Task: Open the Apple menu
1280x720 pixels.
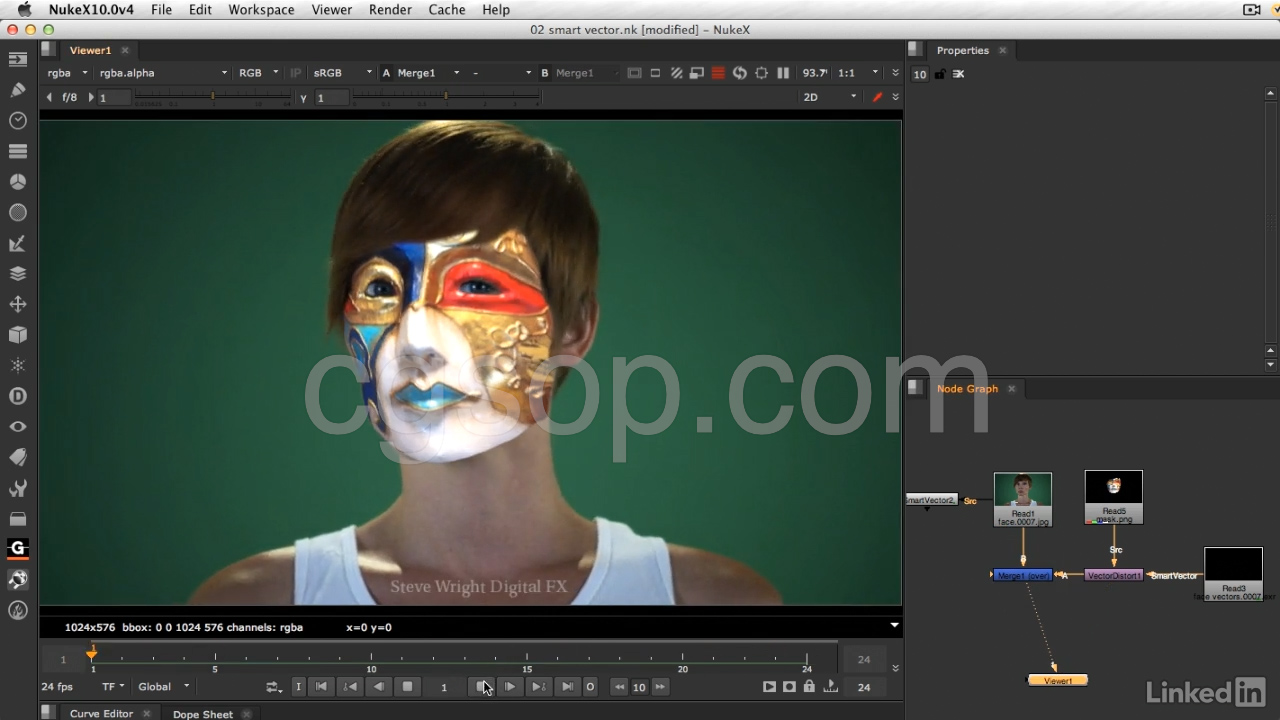Action: click(x=24, y=10)
